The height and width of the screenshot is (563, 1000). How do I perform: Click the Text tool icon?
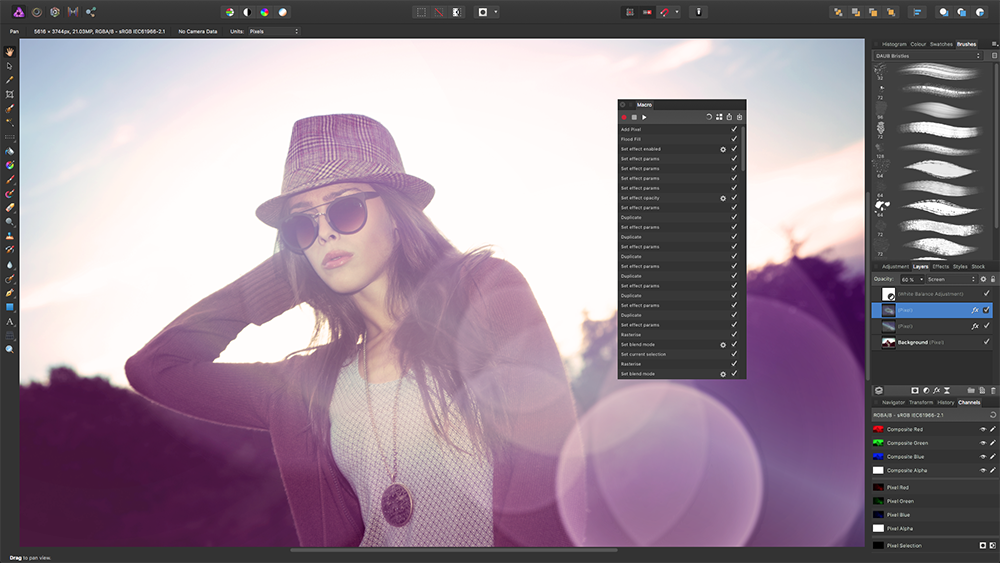pos(10,321)
